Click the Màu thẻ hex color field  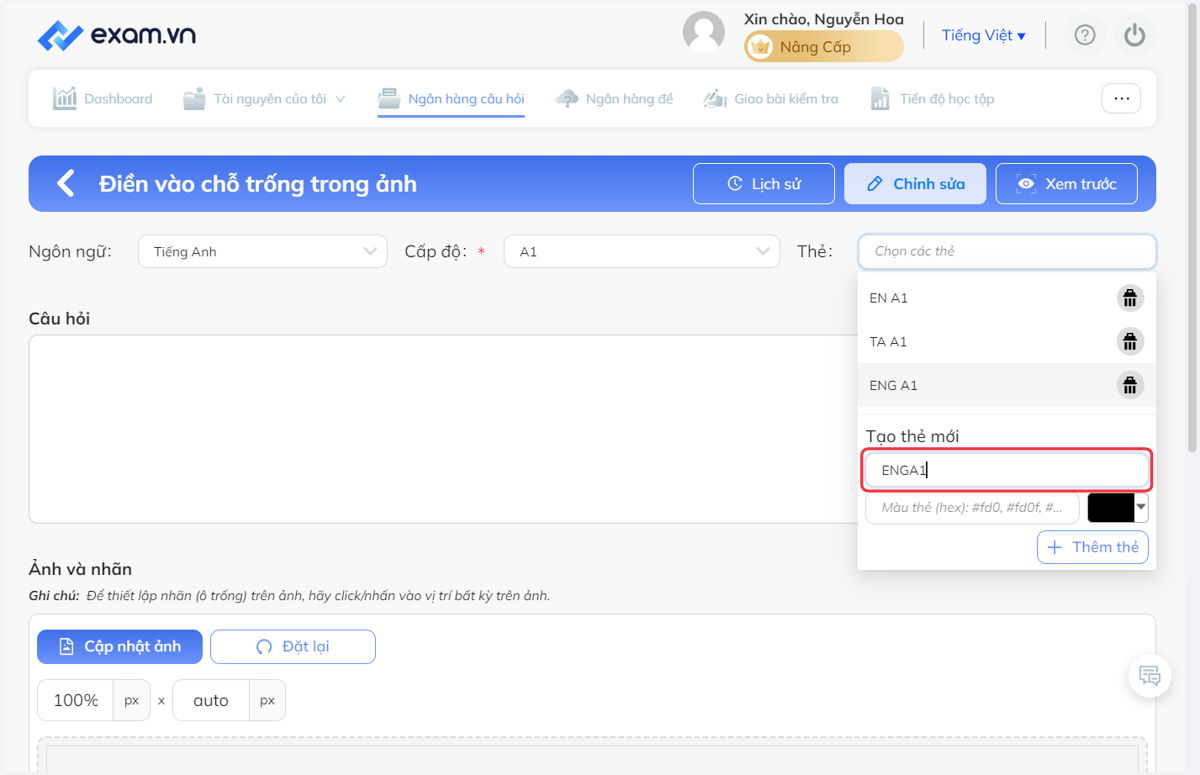click(x=972, y=508)
